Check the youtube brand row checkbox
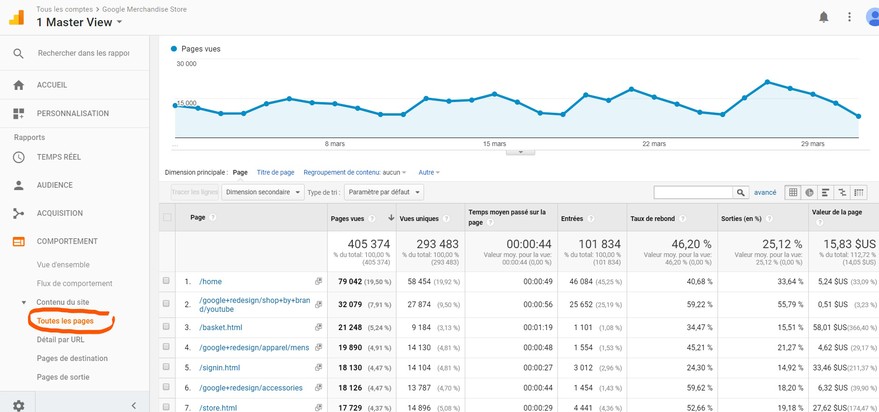The image size is (879, 412). point(166,303)
